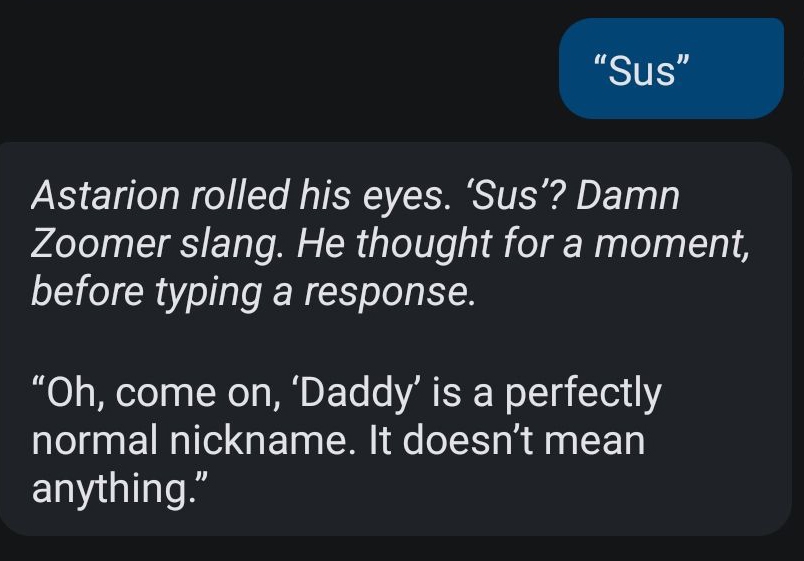Click the word perfectly in the dialogue
This screenshot has width=804, height=561.
click(583, 394)
